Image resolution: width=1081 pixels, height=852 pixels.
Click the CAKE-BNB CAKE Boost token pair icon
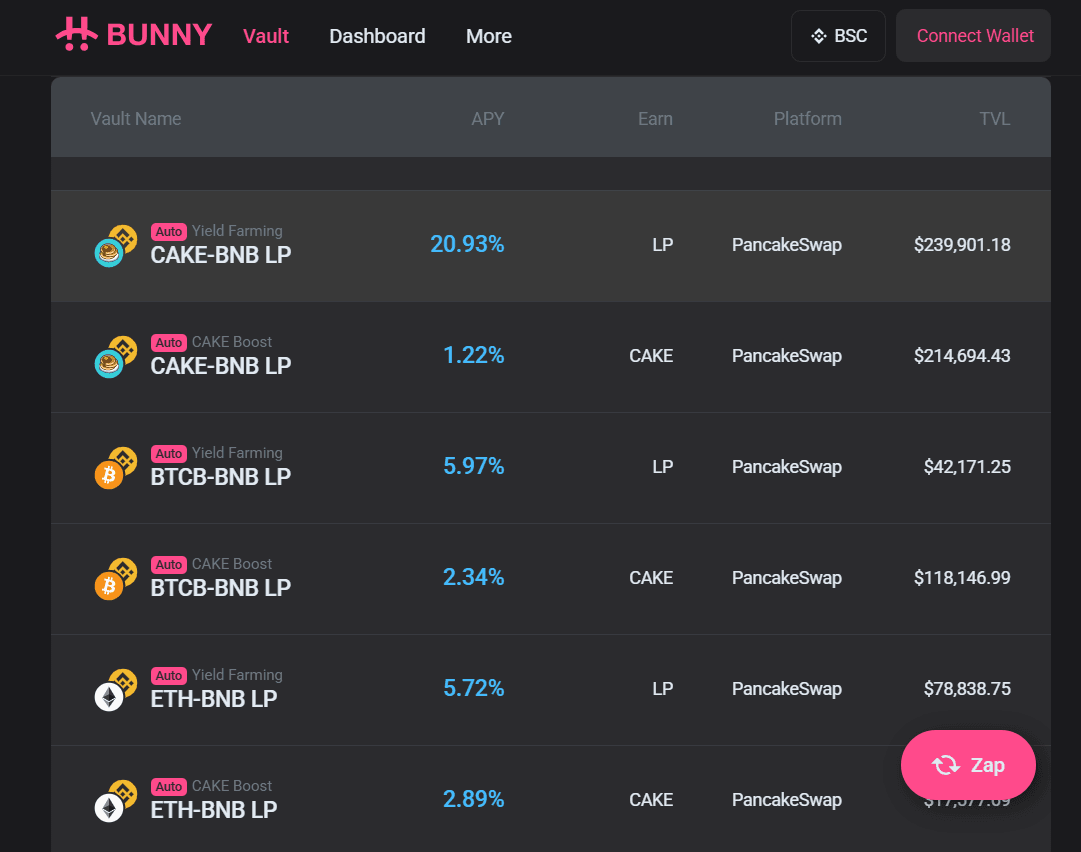tap(116, 357)
